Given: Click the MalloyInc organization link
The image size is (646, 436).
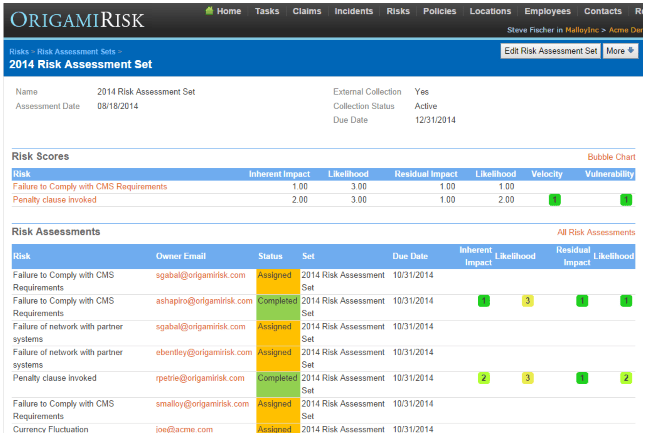Looking at the screenshot, I should tap(582, 30).
